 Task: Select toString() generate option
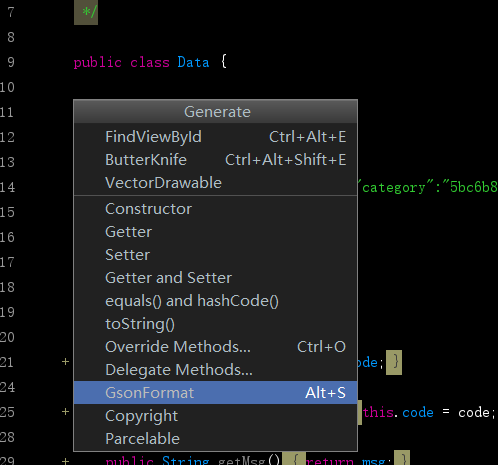coord(215,324)
